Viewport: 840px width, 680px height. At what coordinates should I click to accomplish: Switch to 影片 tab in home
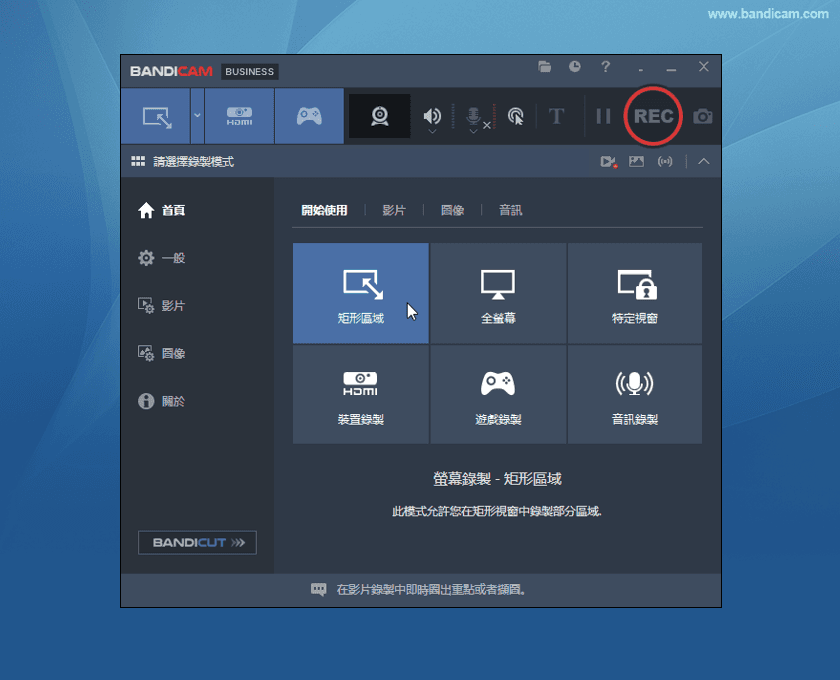tap(394, 210)
